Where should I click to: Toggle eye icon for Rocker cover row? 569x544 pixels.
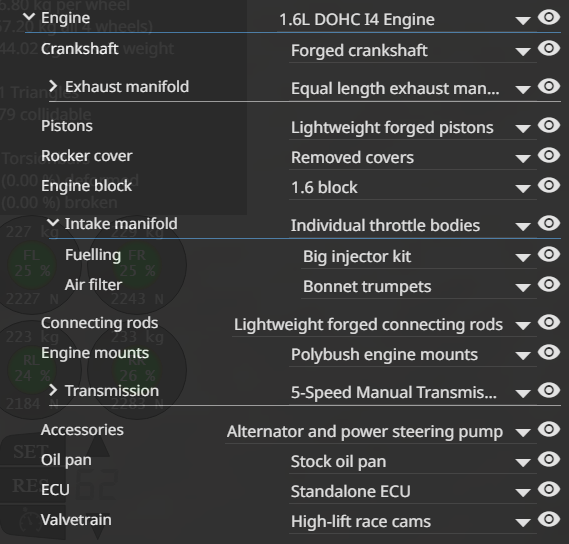(549, 155)
